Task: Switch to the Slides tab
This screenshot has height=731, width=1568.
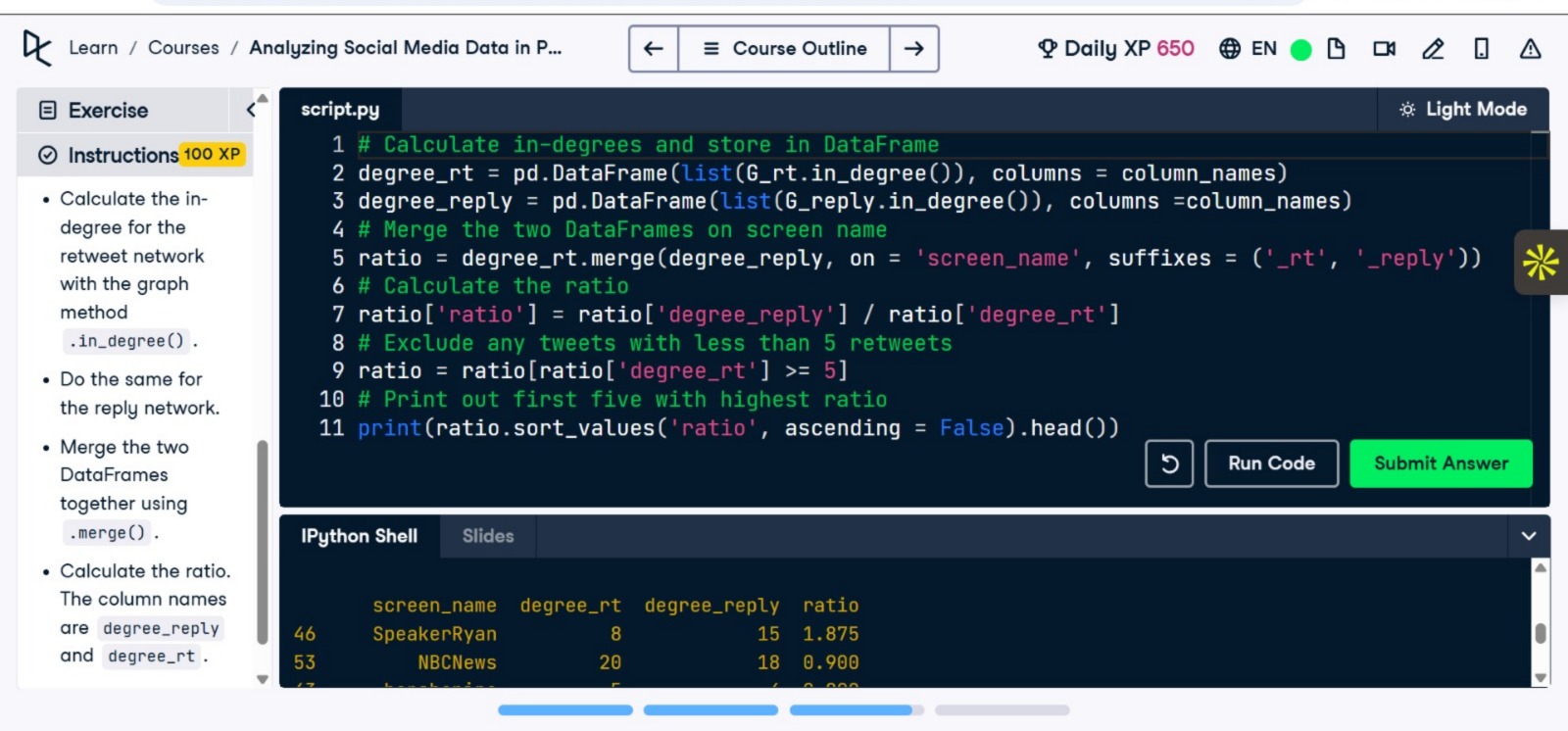Action: click(x=488, y=536)
